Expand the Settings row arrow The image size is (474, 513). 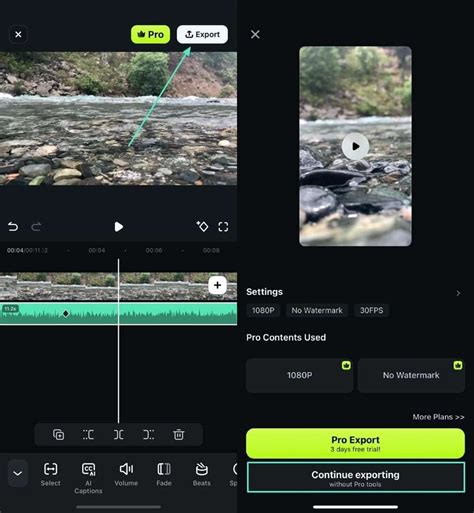[458, 293]
